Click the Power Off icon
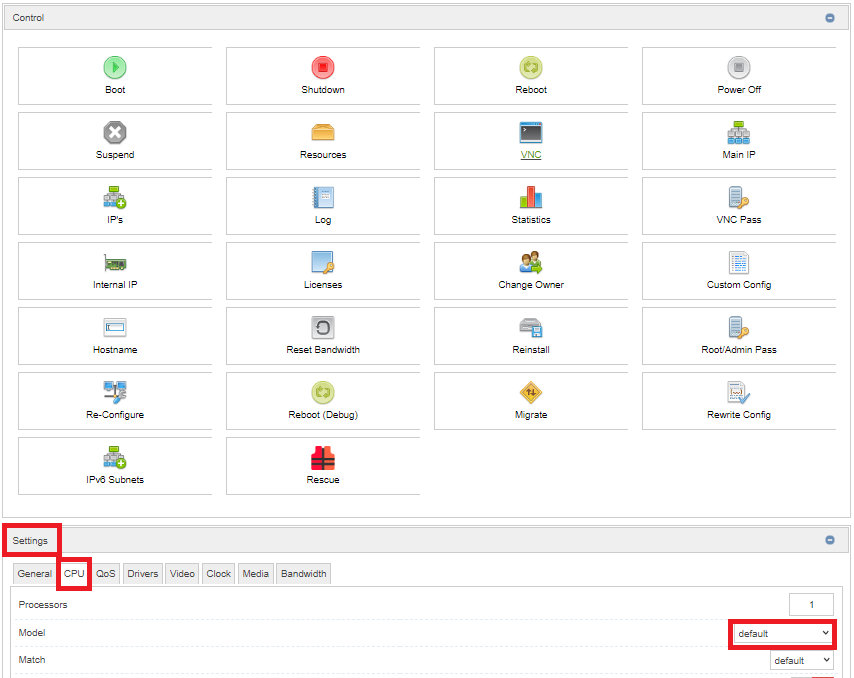 click(x=739, y=68)
